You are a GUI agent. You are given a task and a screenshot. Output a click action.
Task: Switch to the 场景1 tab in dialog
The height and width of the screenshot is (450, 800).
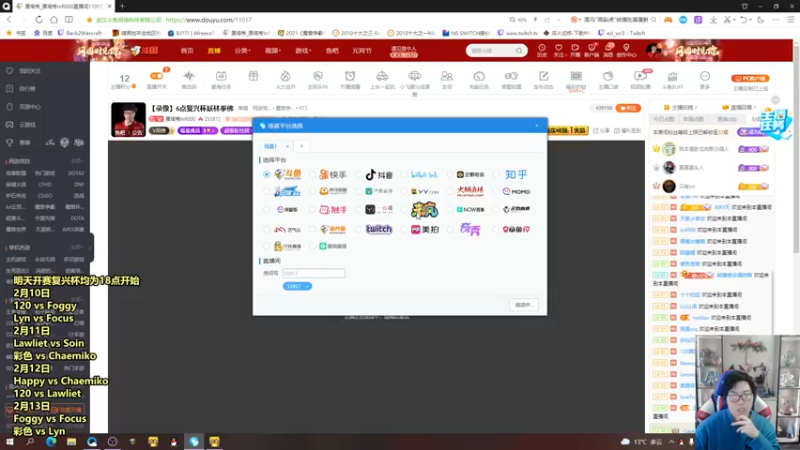270,146
